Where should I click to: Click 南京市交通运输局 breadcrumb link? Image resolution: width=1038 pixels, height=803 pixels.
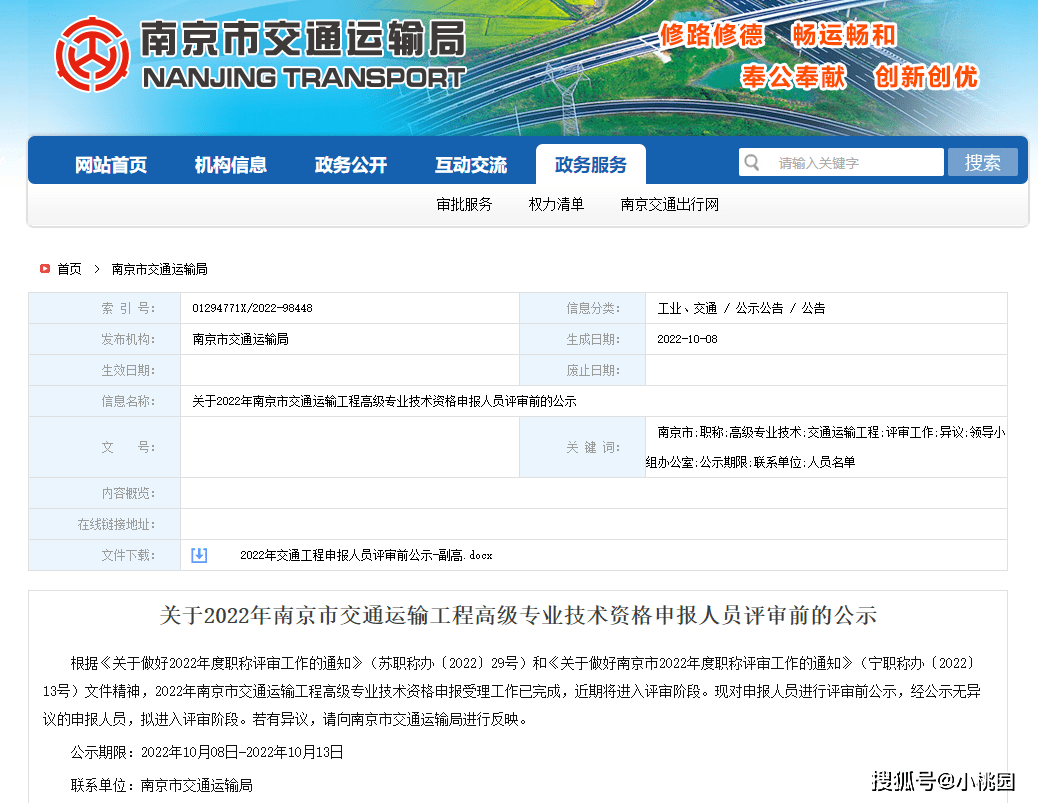[x=160, y=269]
